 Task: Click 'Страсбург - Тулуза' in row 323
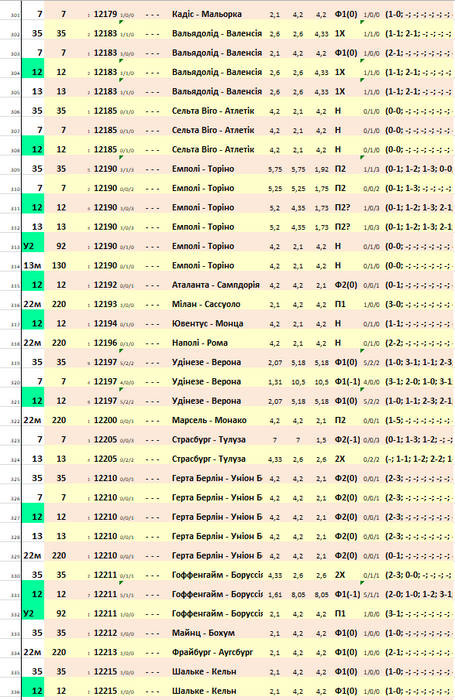pyautogui.click(x=209, y=440)
